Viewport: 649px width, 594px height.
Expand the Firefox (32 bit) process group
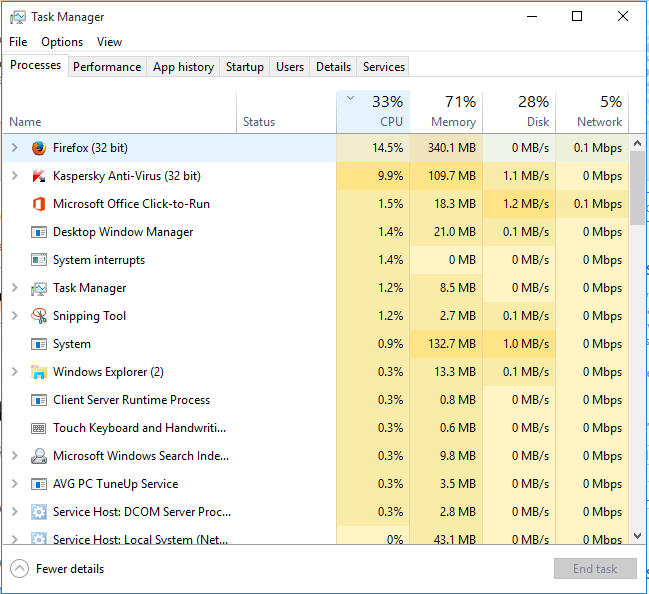[15, 147]
